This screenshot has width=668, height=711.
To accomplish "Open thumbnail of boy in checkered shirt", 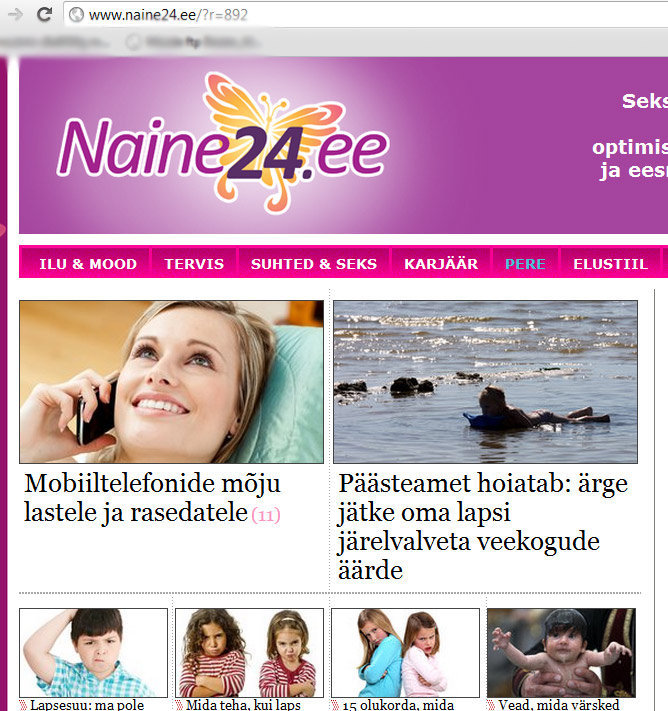I will (x=93, y=653).
